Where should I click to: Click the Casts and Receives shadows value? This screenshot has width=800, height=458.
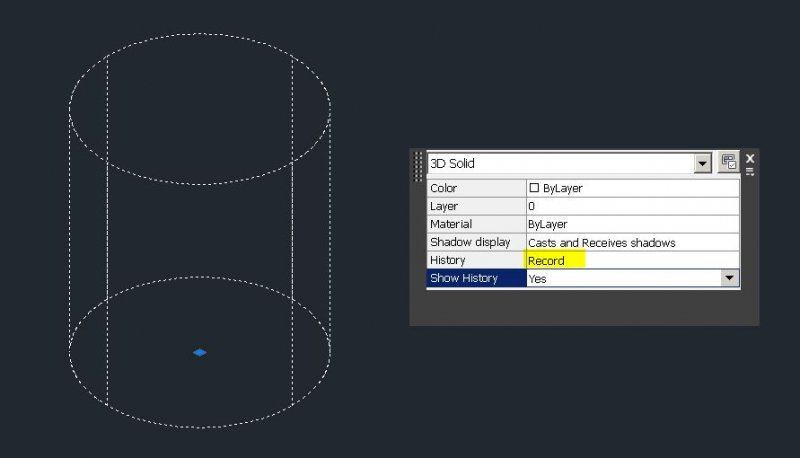[x=633, y=242]
